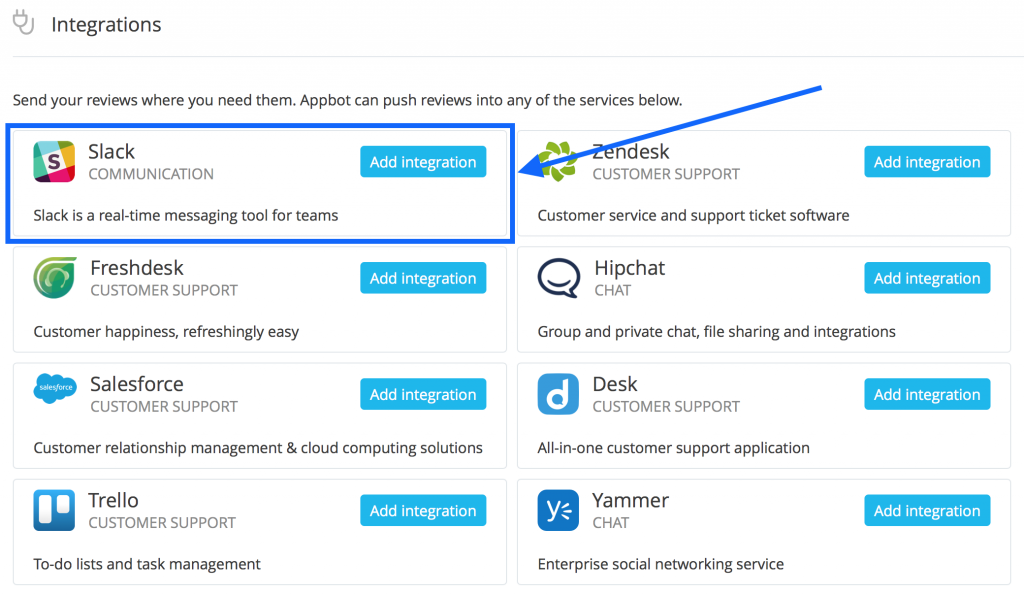Image resolution: width=1024 pixels, height=595 pixels.
Task: Select the Yammer service name
Action: [630, 500]
